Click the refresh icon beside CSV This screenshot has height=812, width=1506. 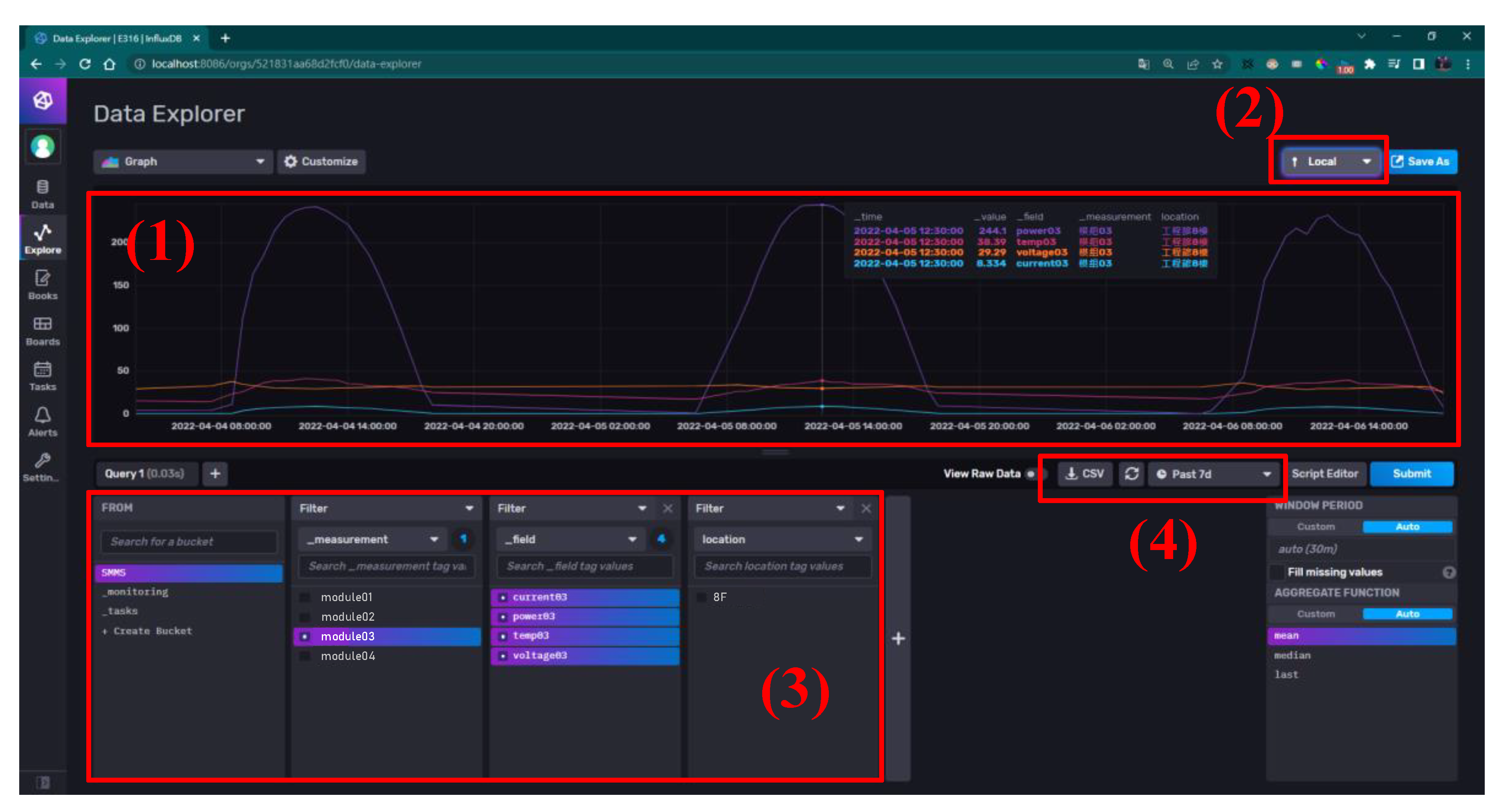(1131, 474)
